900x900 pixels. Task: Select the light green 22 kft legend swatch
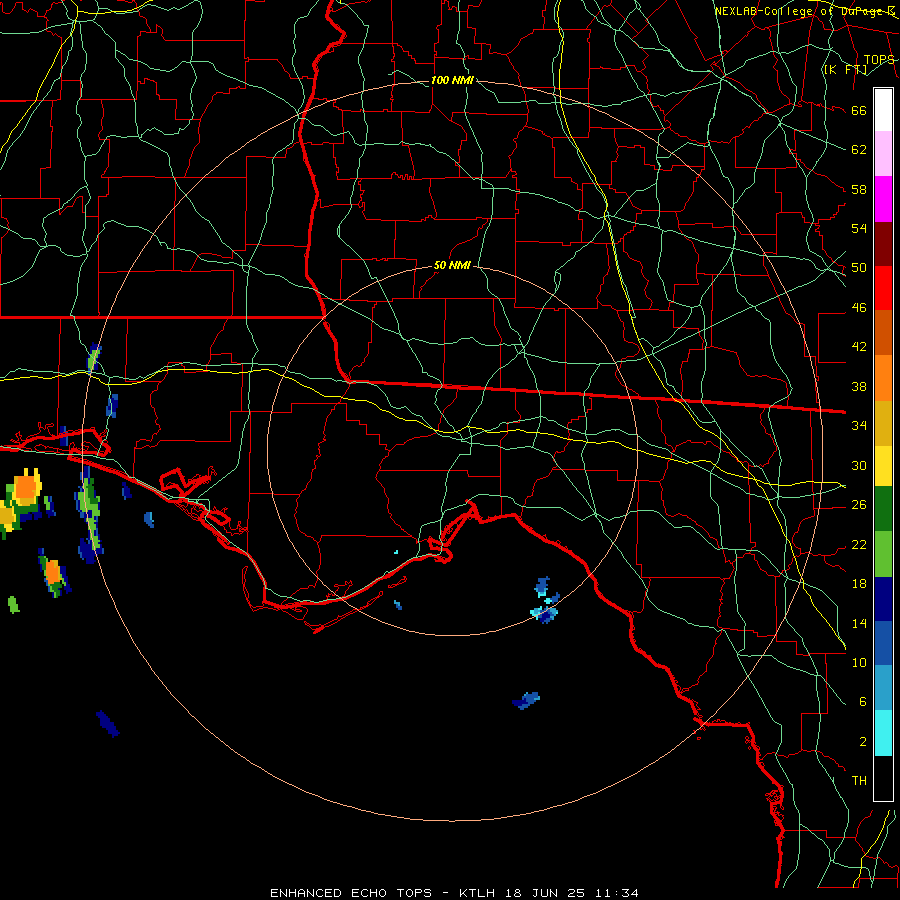coord(883,554)
